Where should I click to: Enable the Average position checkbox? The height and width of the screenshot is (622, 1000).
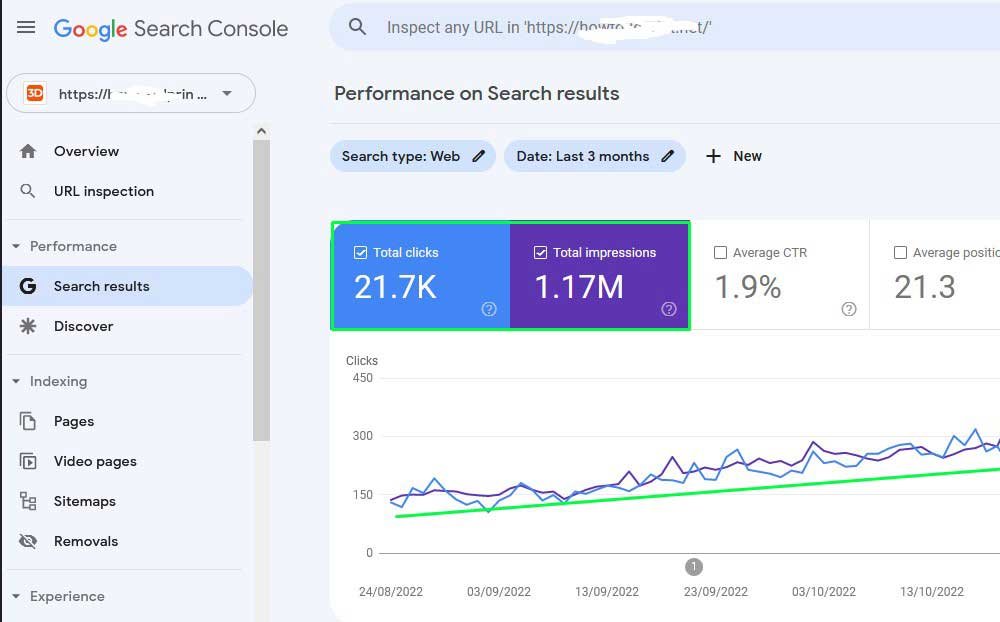[x=900, y=253]
